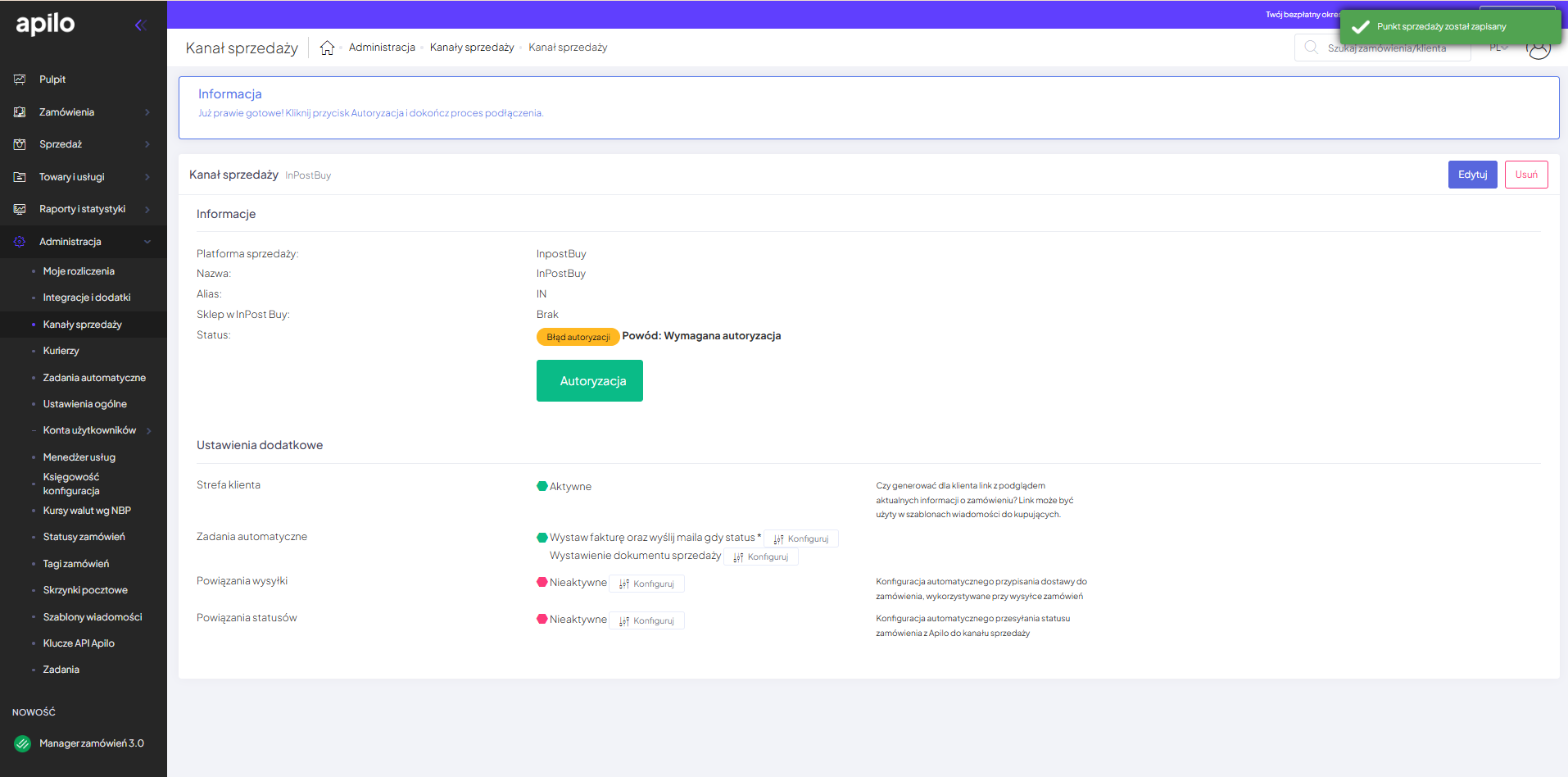Go to Statusy zamówień menu item

click(x=84, y=537)
